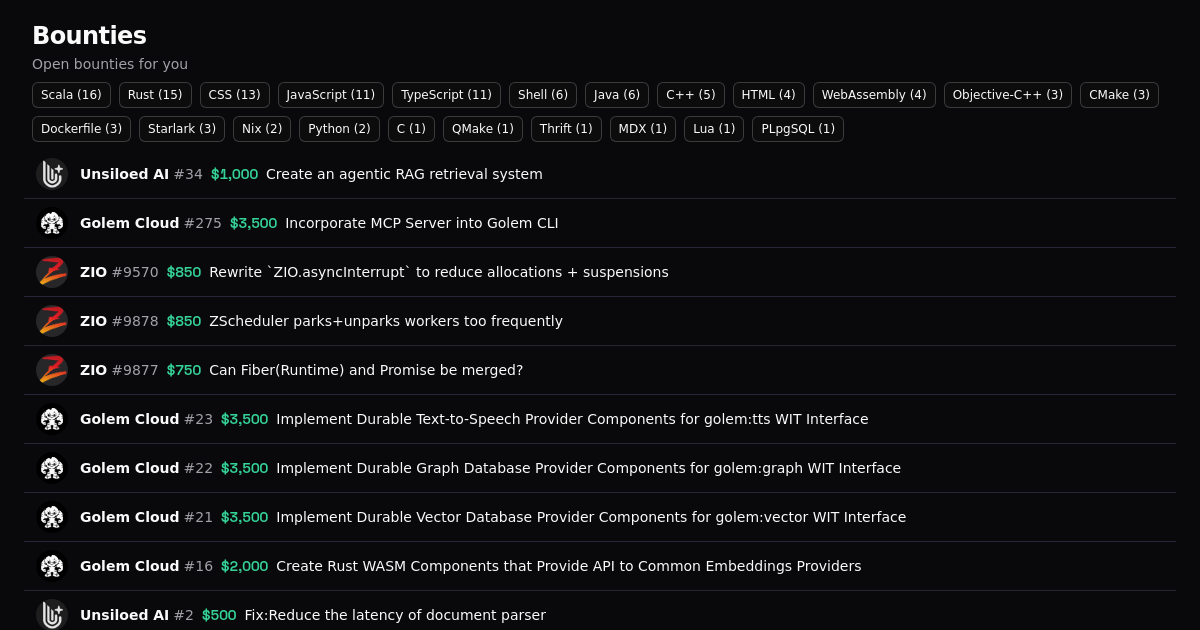Click Golem Cloud logo on issue #21 row
Screen dimensions: 1200x630
coord(52,517)
